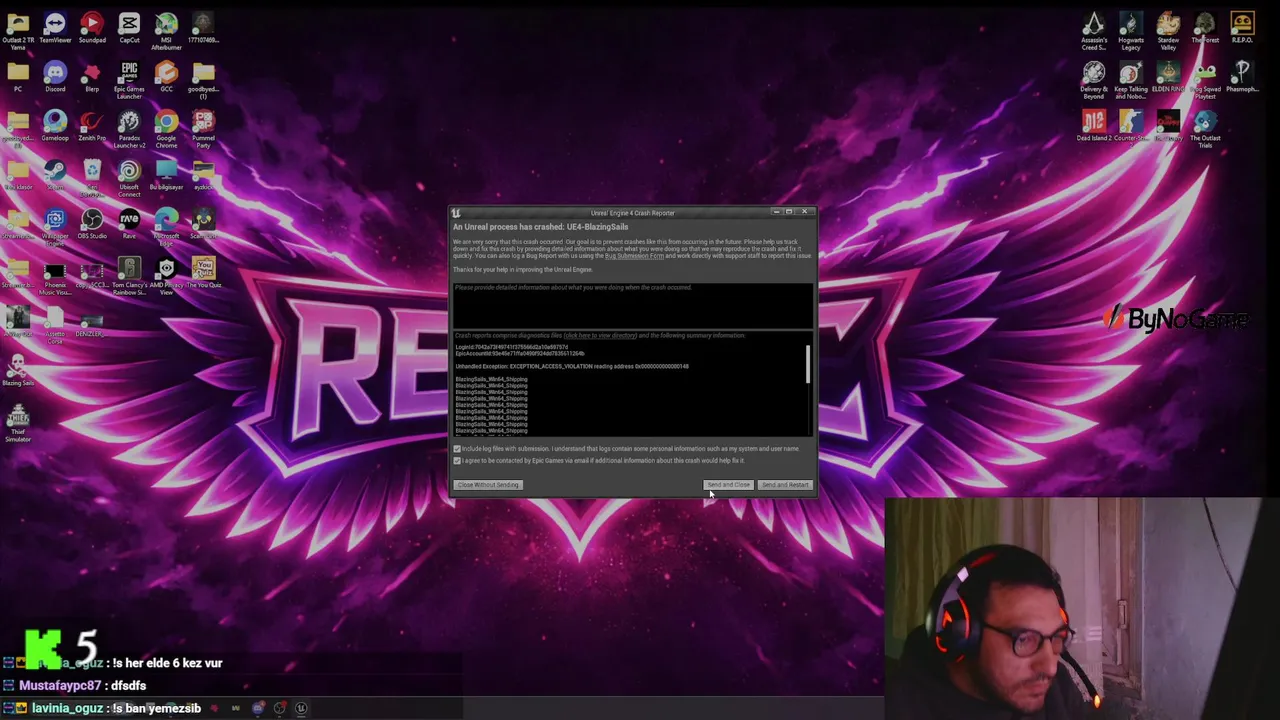Select the Unhandled Exception access violation line
This screenshot has height=720, width=1280.
click(572, 366)
